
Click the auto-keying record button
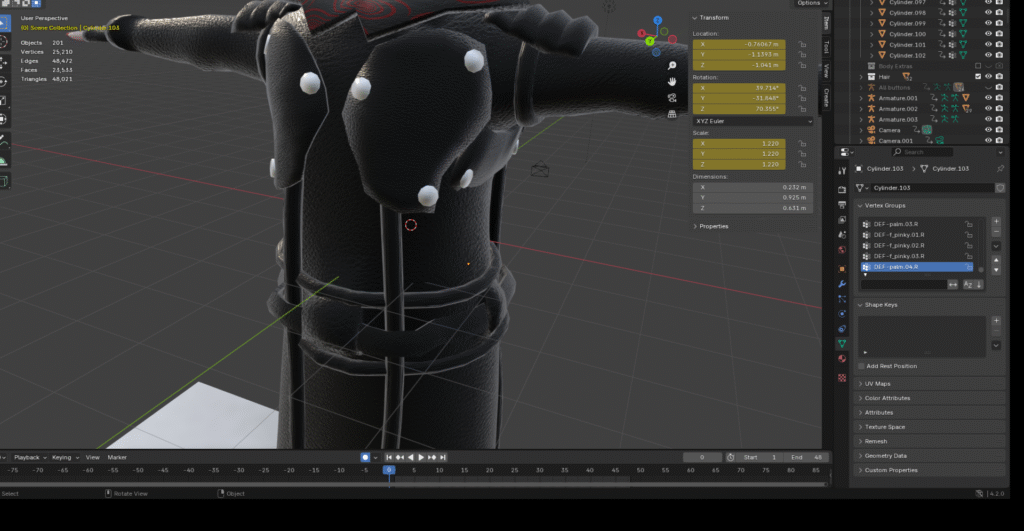click(365, 457)
